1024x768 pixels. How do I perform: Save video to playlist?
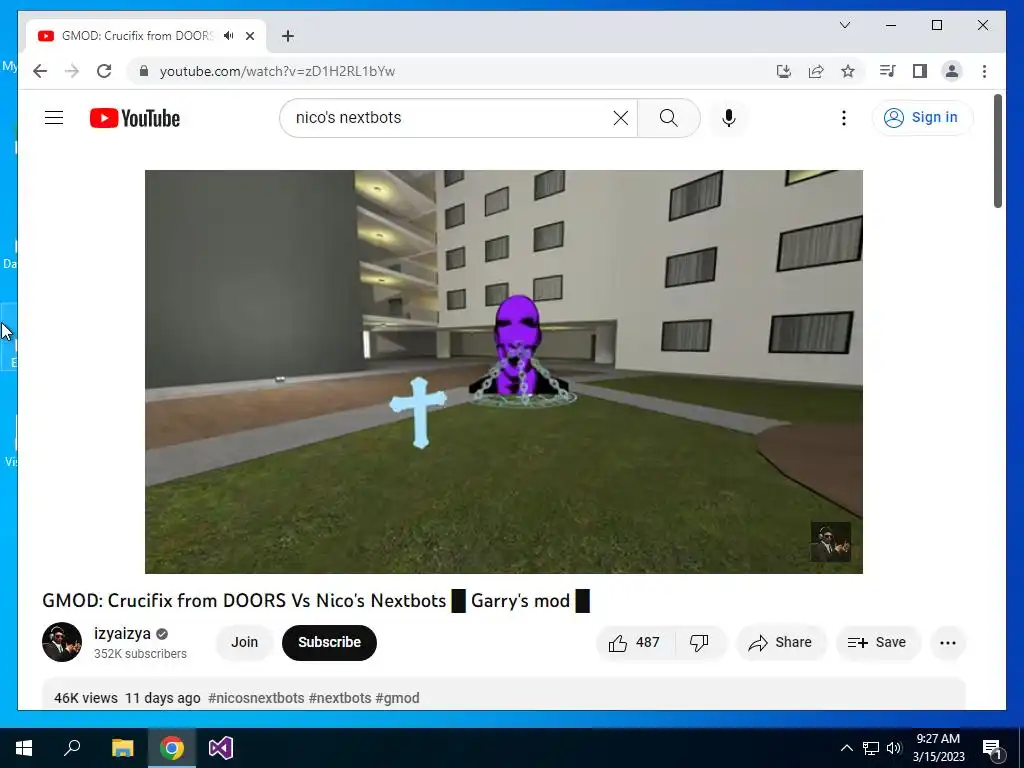[878, 643]
